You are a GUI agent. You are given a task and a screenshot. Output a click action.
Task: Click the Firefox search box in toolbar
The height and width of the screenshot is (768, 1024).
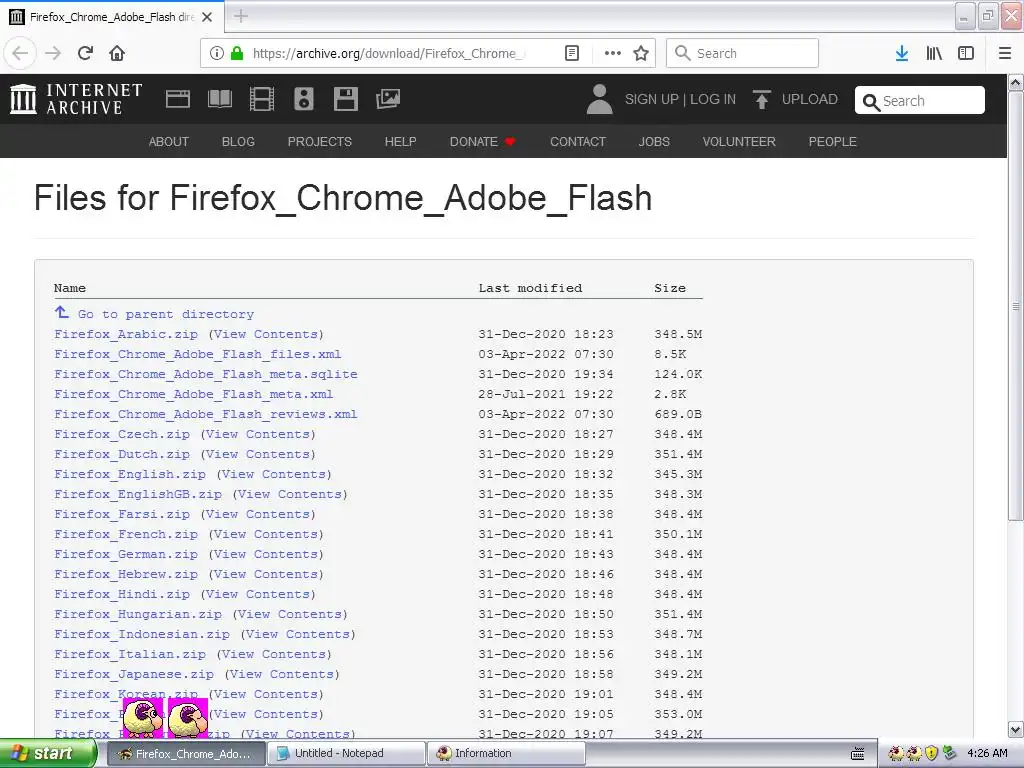coord(743,53)
